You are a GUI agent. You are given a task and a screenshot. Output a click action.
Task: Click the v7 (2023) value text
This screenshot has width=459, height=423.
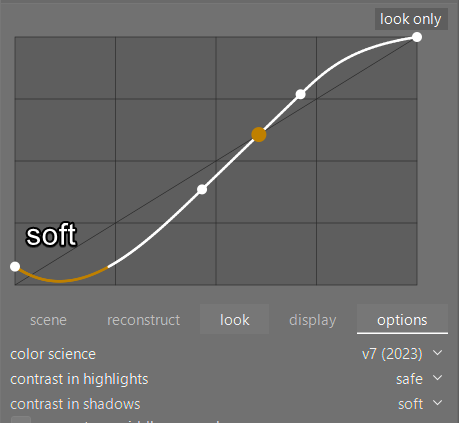(392, 354)
